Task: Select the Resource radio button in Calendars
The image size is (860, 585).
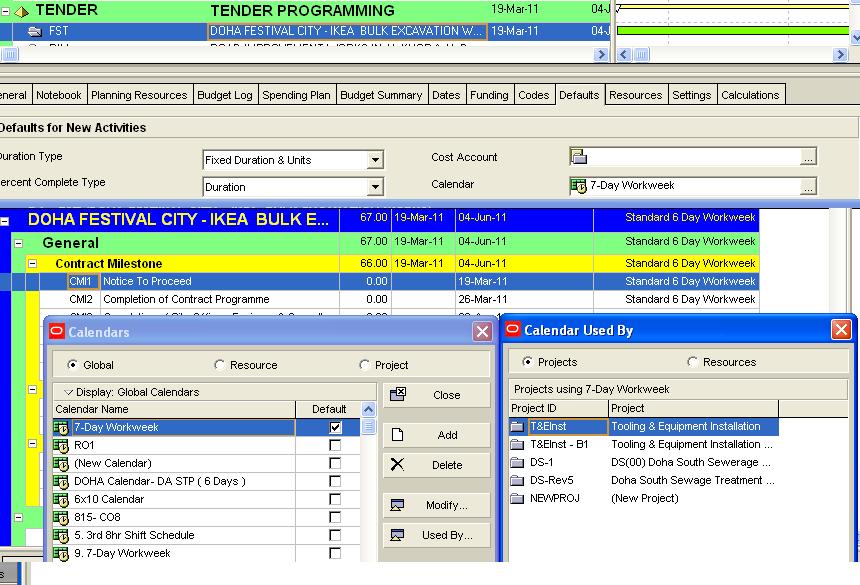Action: 219,365
